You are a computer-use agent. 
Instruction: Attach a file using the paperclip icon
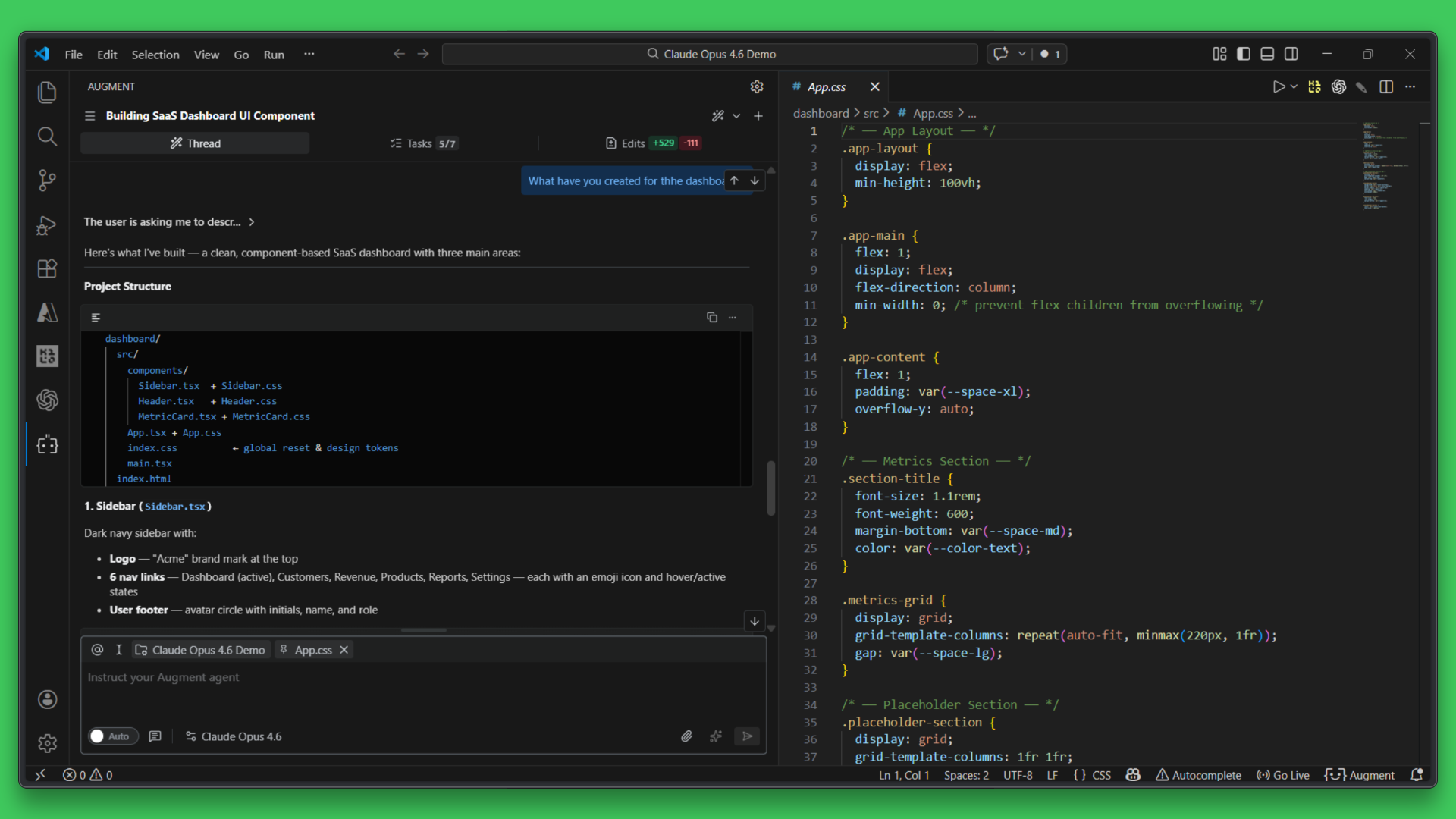686,736
